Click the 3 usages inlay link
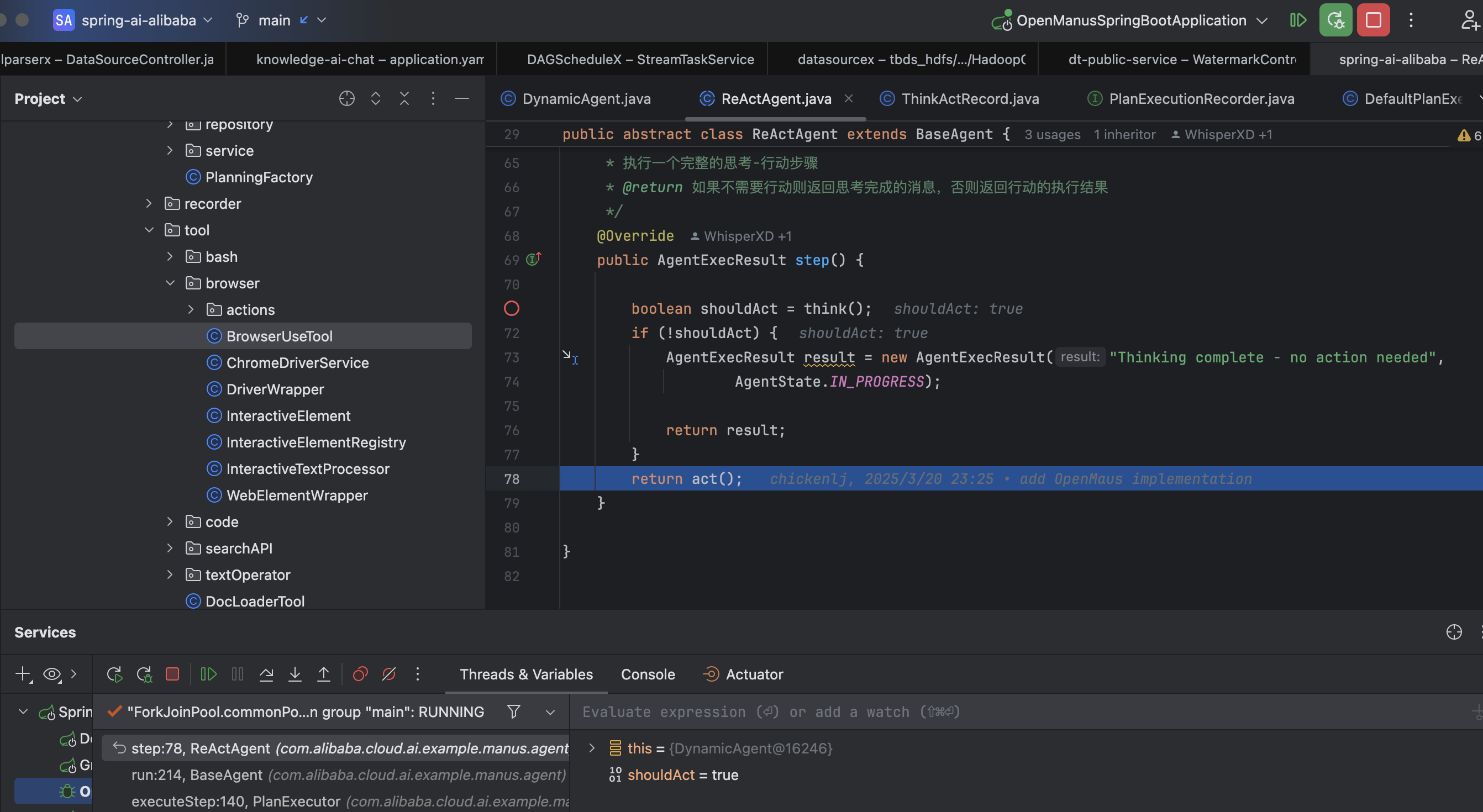 (x=1052, y=134)
